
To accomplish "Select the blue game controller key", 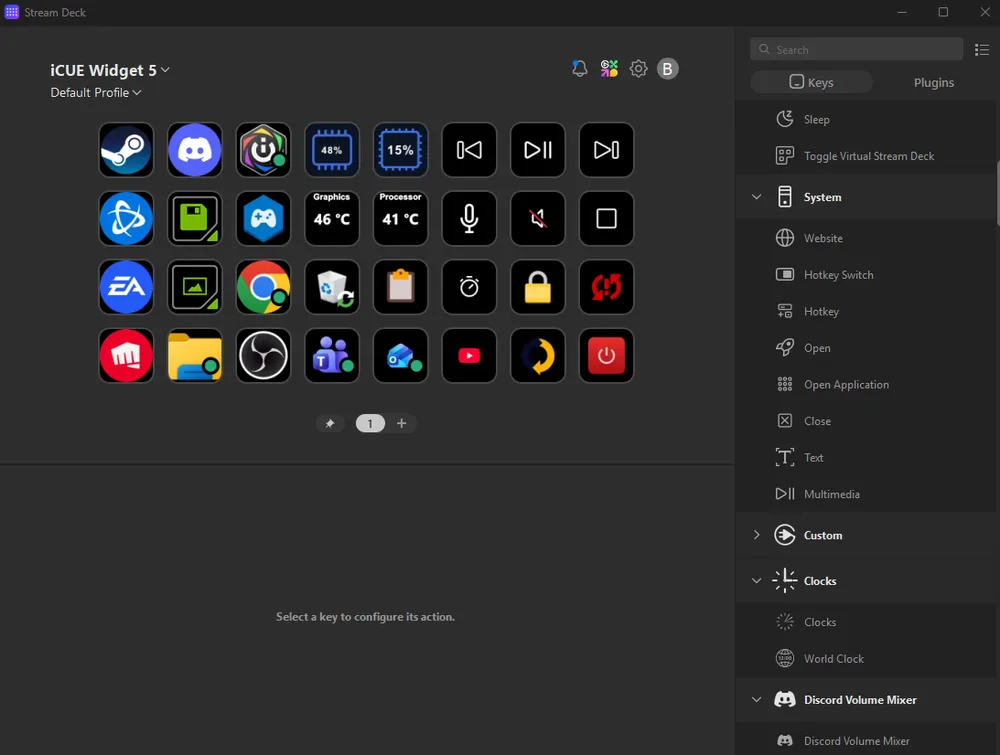I will point(263,219).
